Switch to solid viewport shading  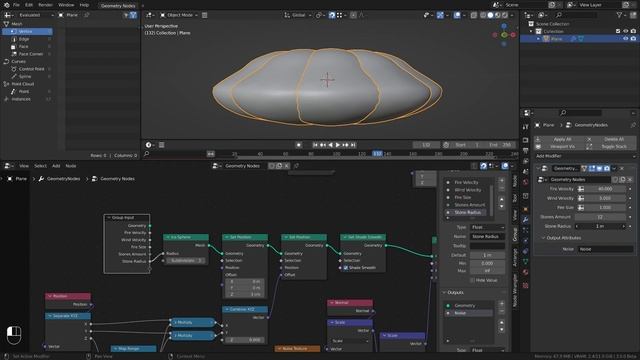(x=490, y=15)
